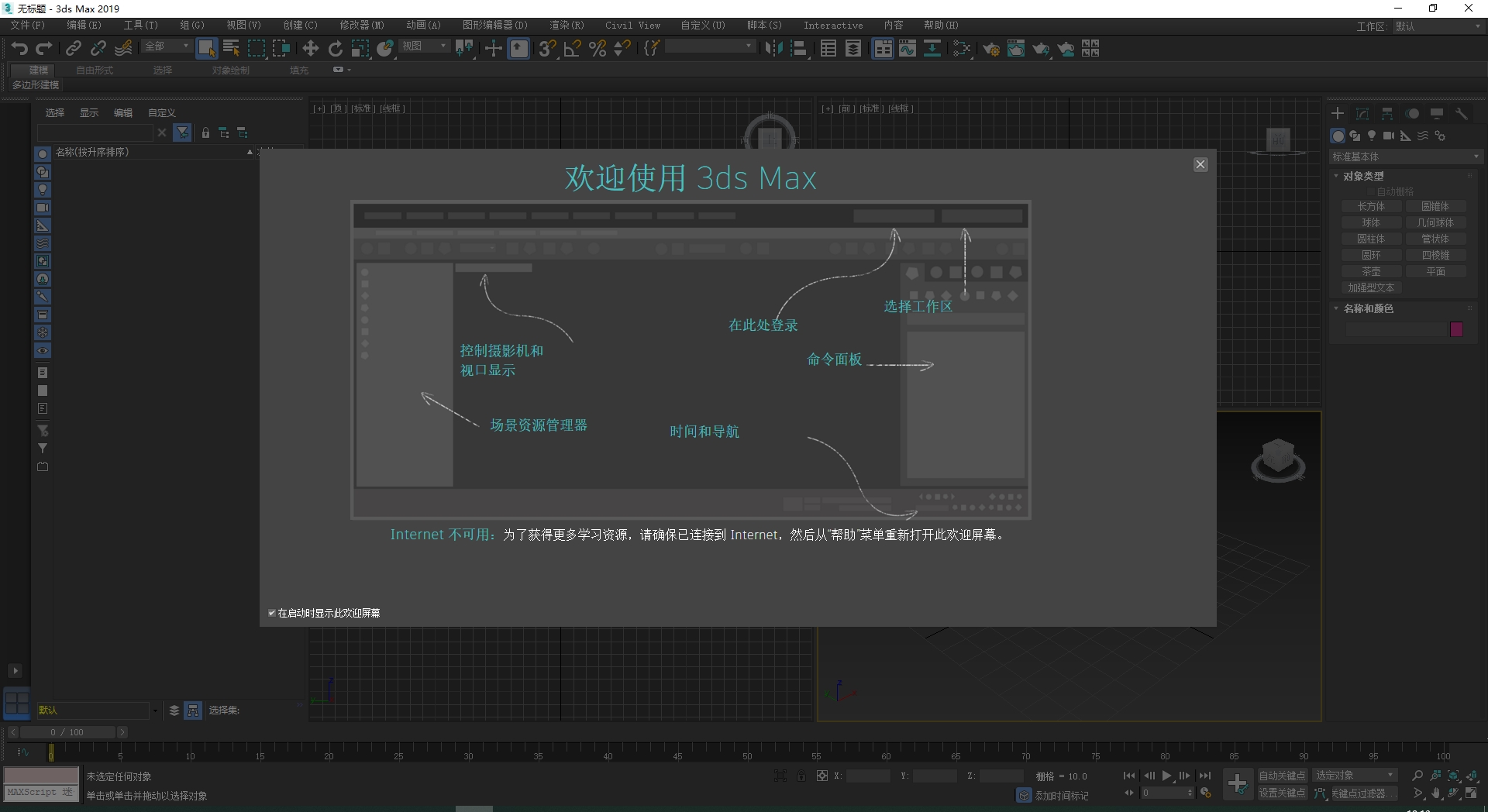
Task: Pick the Rectangular Selection Region tool
Action: (256, 49)
